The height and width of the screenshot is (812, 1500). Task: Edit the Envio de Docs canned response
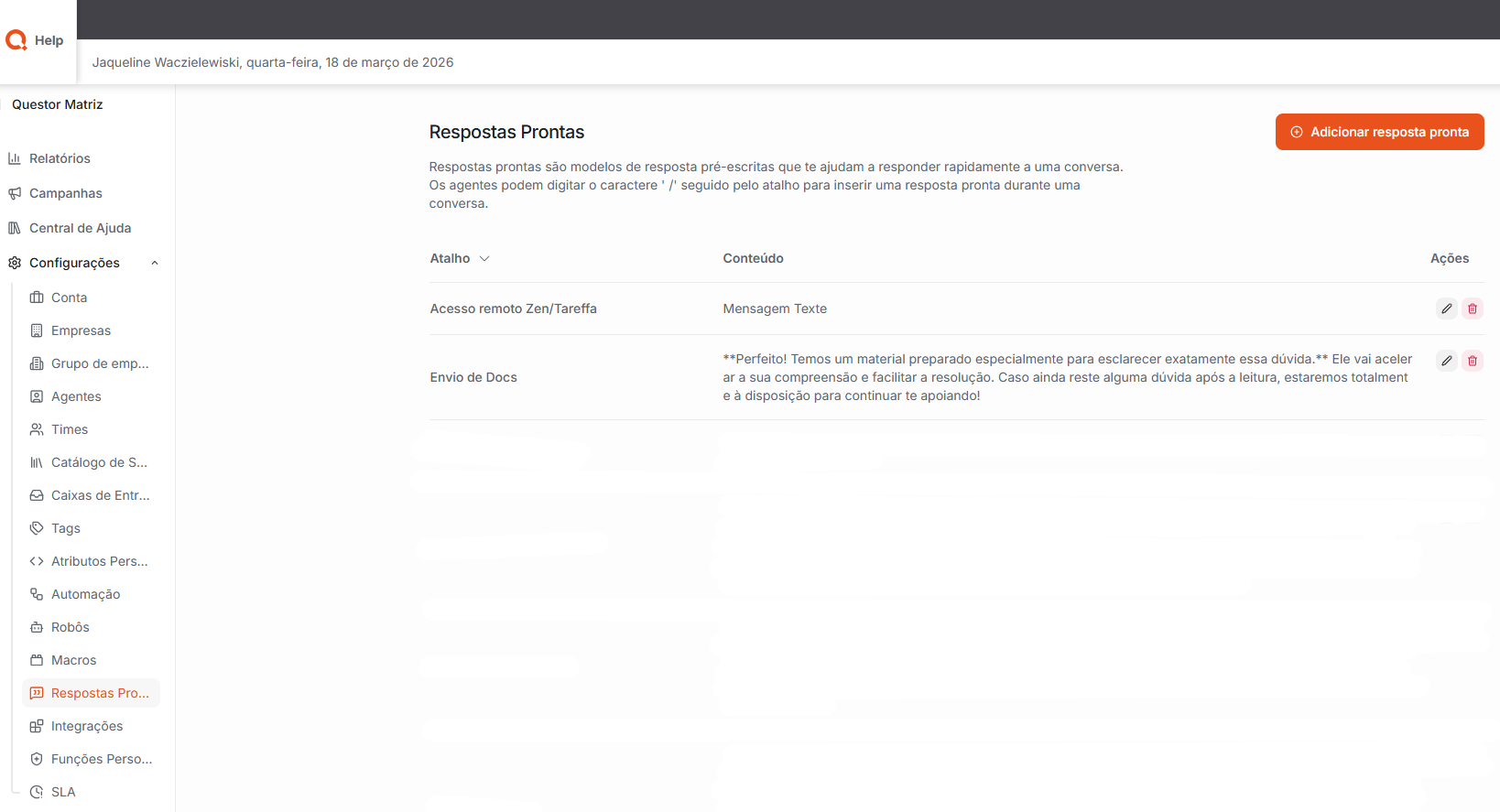1446,361
